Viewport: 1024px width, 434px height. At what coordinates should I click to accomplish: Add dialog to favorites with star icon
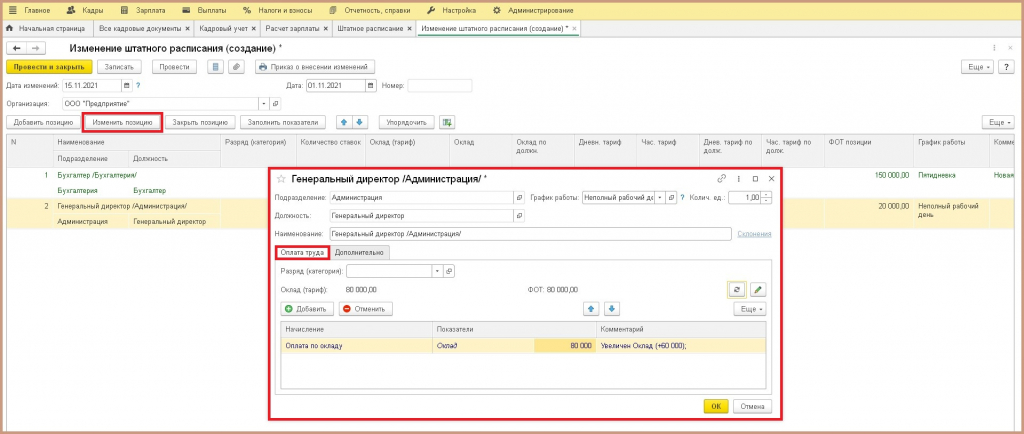[281, 179]
